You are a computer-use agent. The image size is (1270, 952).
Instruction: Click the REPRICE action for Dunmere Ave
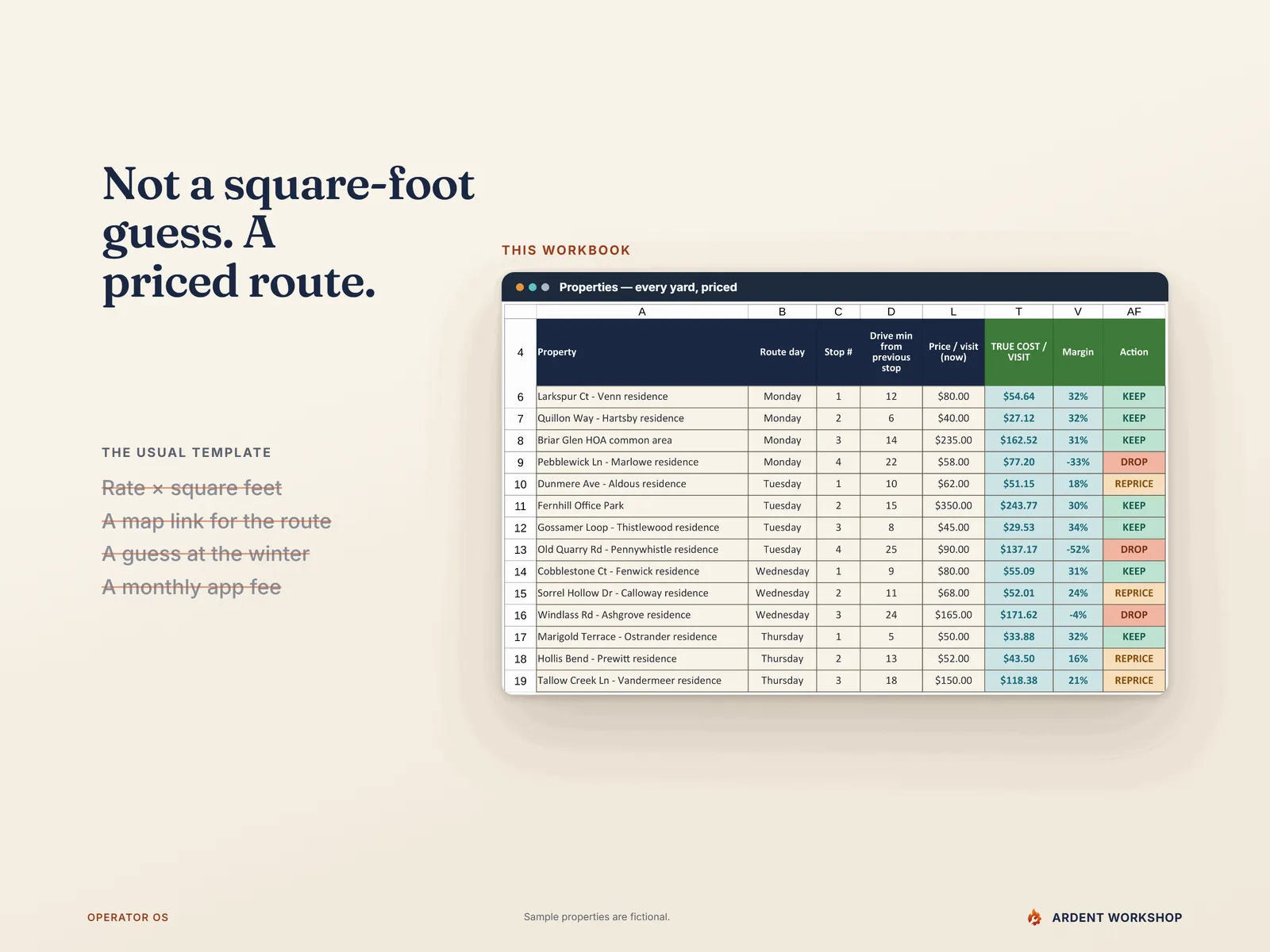[x=1133, y=484]
